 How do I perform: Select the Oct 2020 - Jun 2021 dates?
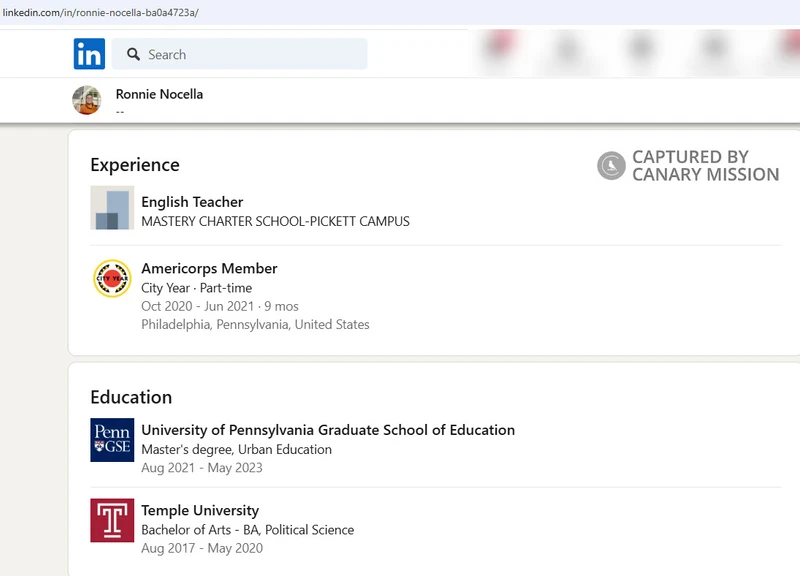pos(220,306)
